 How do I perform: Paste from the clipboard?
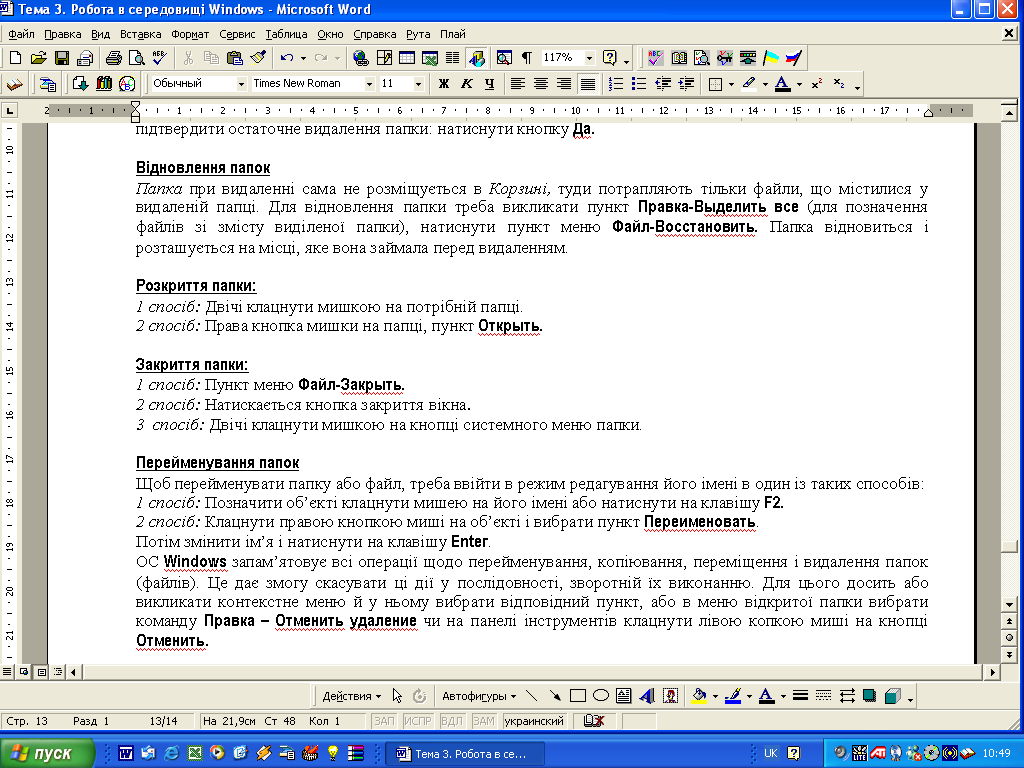pyautogui.click(x=234, y=58)
